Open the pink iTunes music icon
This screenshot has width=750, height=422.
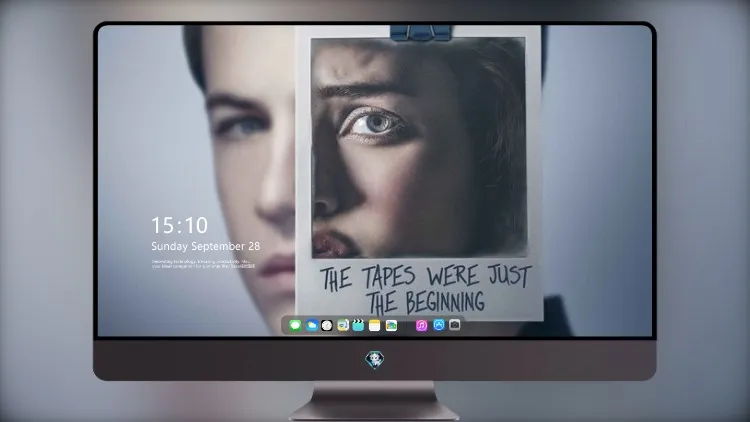421,325
